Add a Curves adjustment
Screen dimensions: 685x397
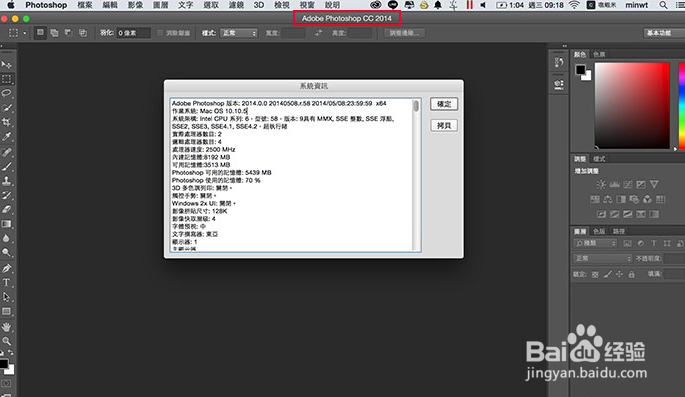point(628,184)
